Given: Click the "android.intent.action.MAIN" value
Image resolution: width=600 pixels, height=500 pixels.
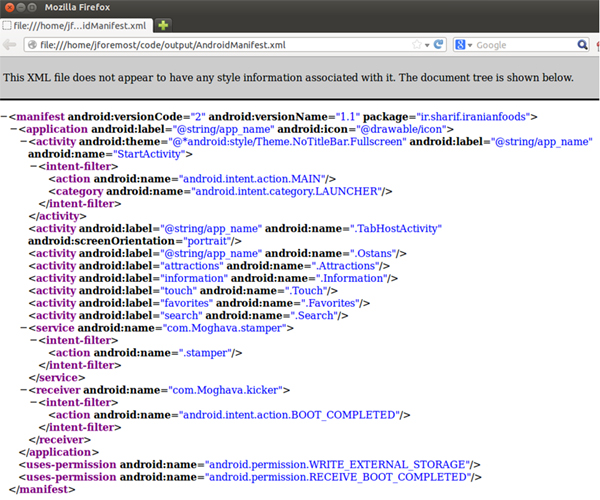Looking at the screenshot, I should point(252,179).
